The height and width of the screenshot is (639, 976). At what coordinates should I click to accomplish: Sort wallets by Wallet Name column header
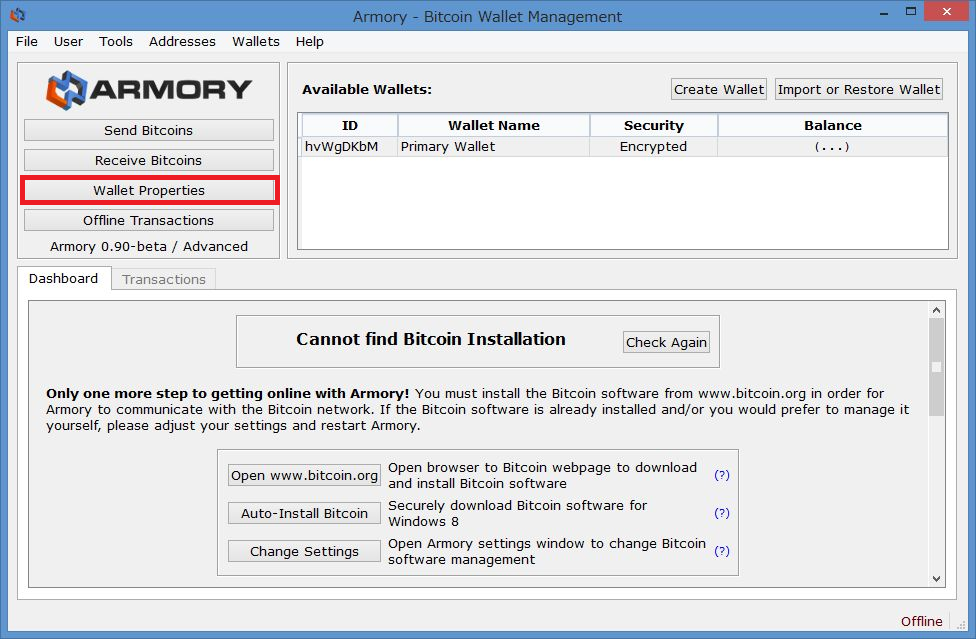[494, 126]
